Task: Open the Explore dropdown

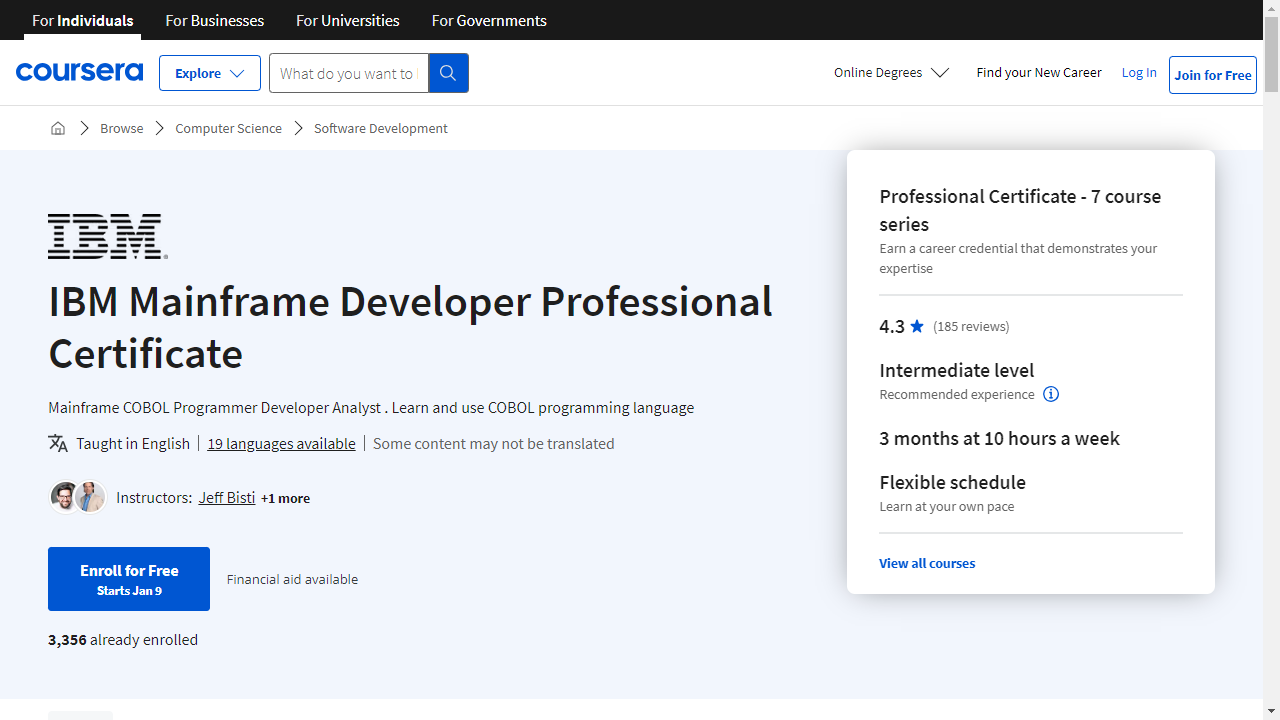Action: click(210, 73)
